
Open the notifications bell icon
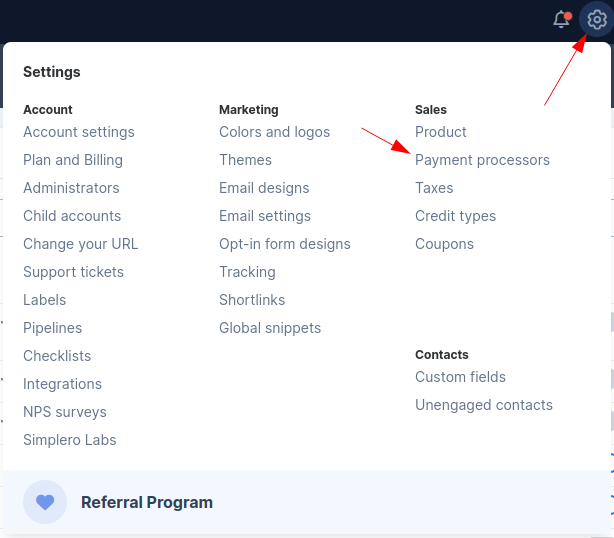(561, 19)
